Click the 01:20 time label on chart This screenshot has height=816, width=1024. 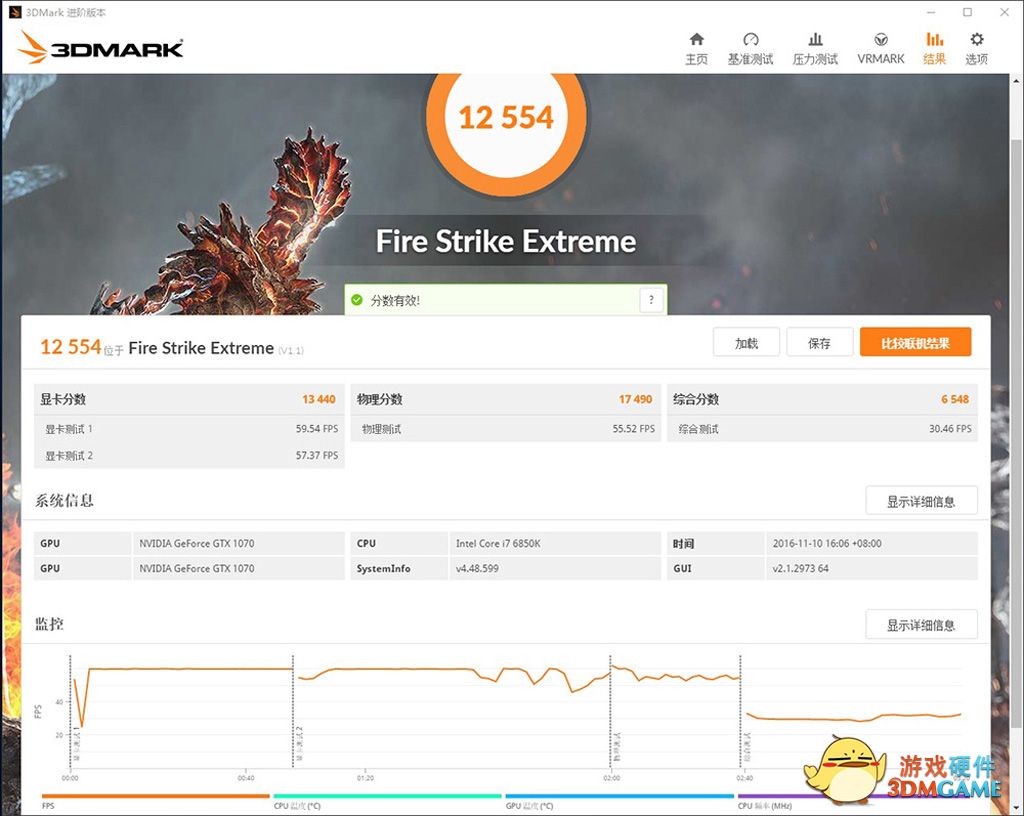tap(365, 778)
